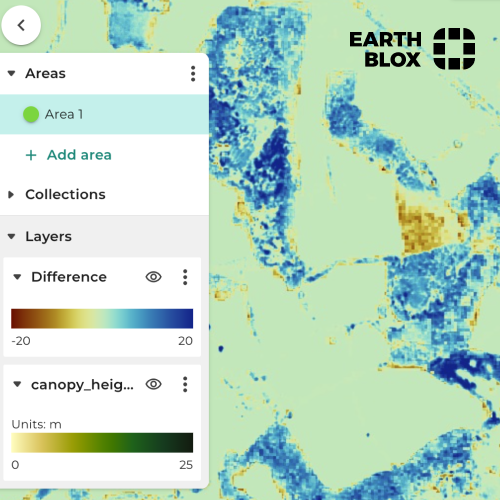
Task: Click the back arrow button
Action: [x=21, y=25]
